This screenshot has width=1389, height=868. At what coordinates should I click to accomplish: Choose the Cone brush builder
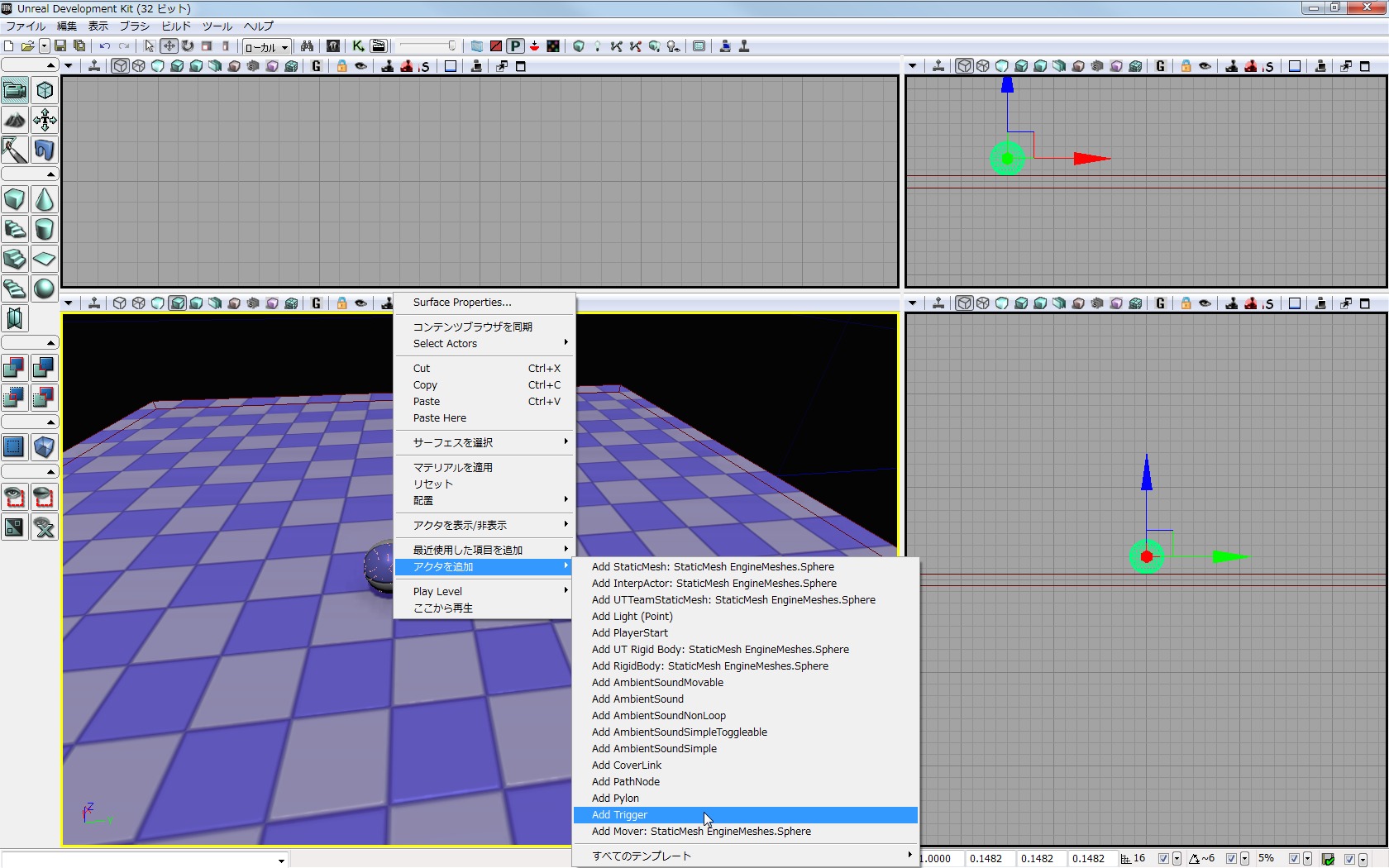click(45, 199)
